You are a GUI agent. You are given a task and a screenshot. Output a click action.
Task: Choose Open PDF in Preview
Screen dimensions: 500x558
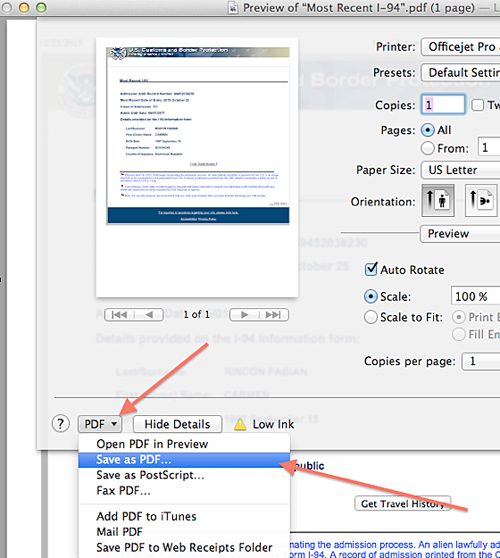[x=184, y=444]
